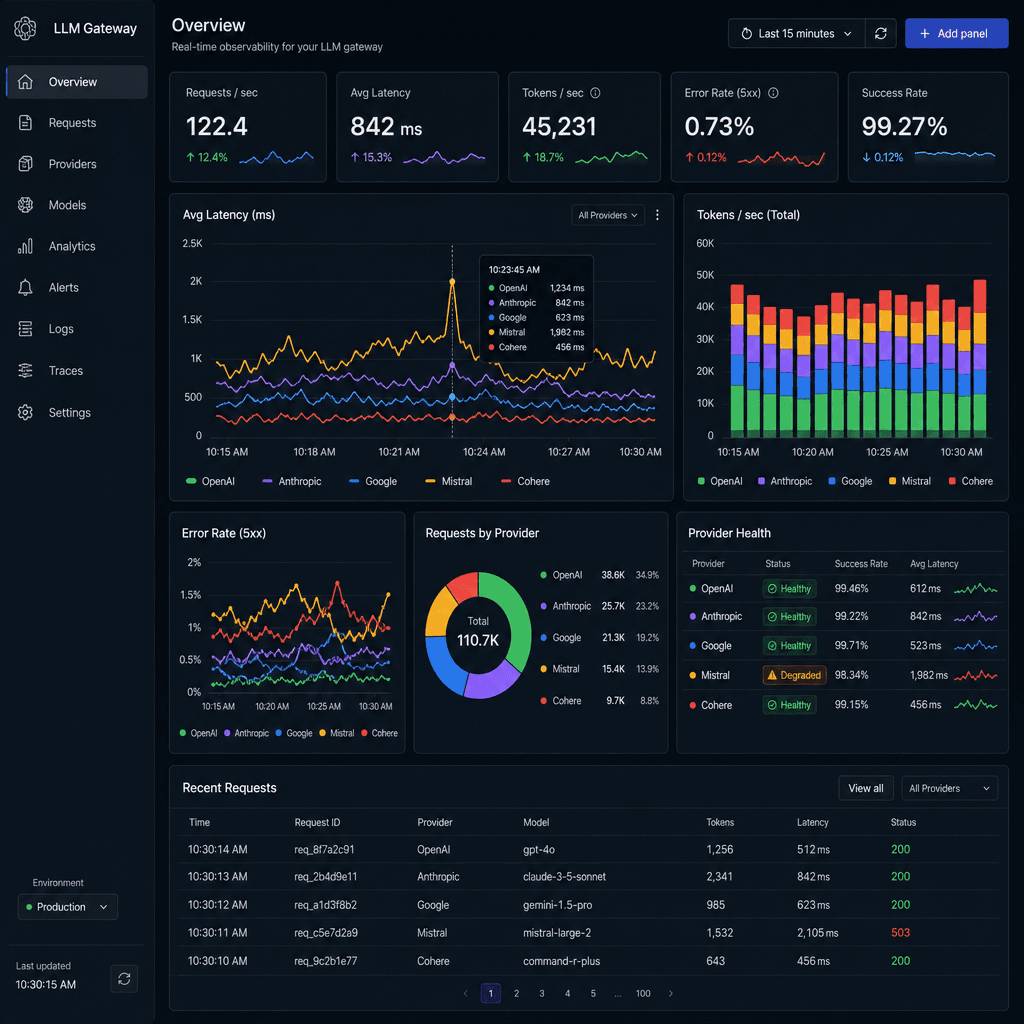The height and width of the screenshot is (1024, 1024).
Task: Click the Requests / sec stat card
Action: point(248,127)
